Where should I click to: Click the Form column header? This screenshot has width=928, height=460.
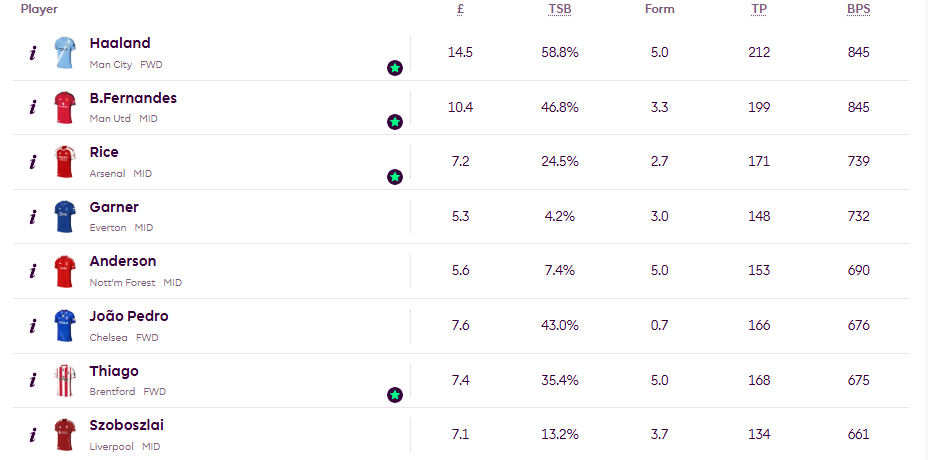pyautogui.click(x=659, y=9)
